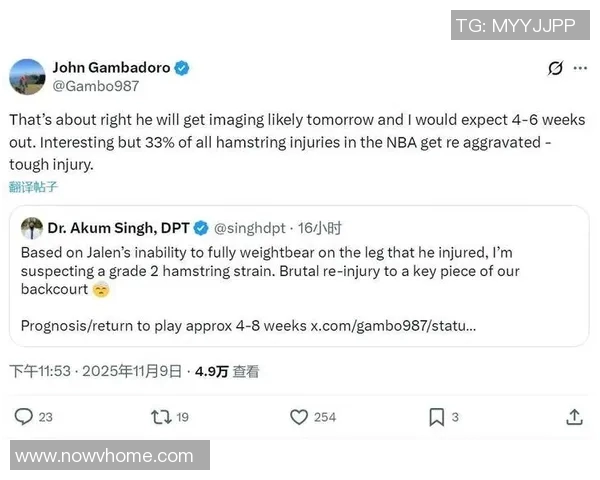Open Dr. Akum Singh's profile picture

31,228
